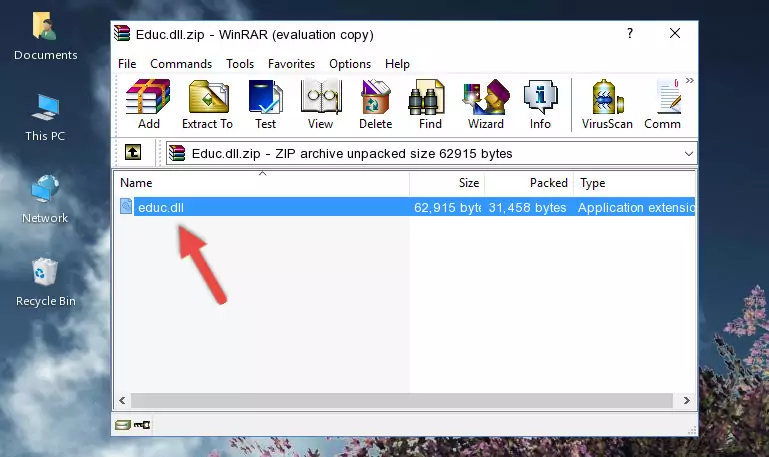This screenshot has height=457, width=769.
Task: Open the Favorites menu
Action: pyautogui.click(x=291, y=64)
